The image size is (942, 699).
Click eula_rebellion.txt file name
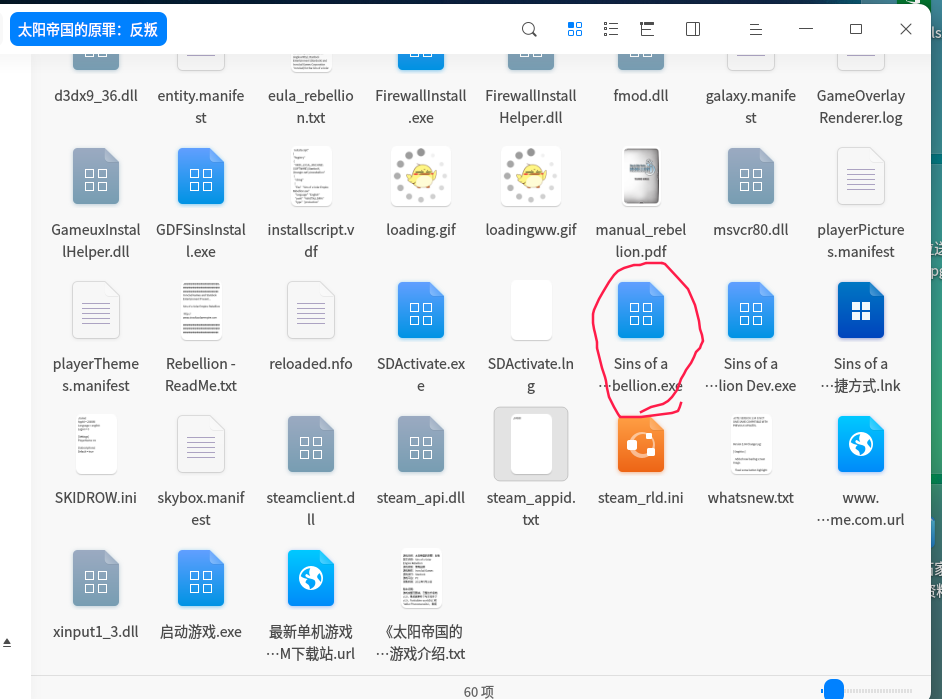[311, 107]
